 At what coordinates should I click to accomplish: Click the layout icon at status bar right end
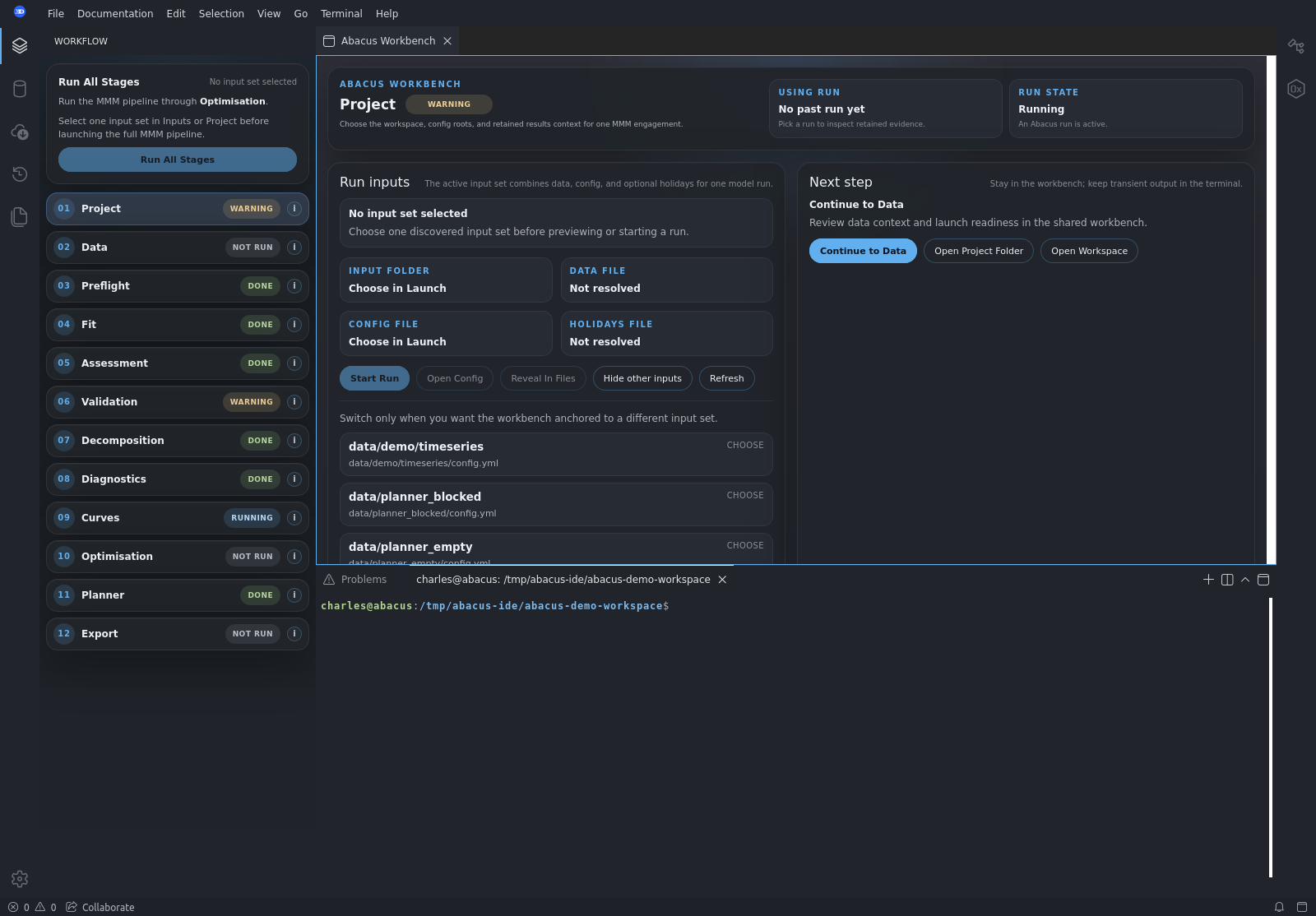coord(1302,907)
